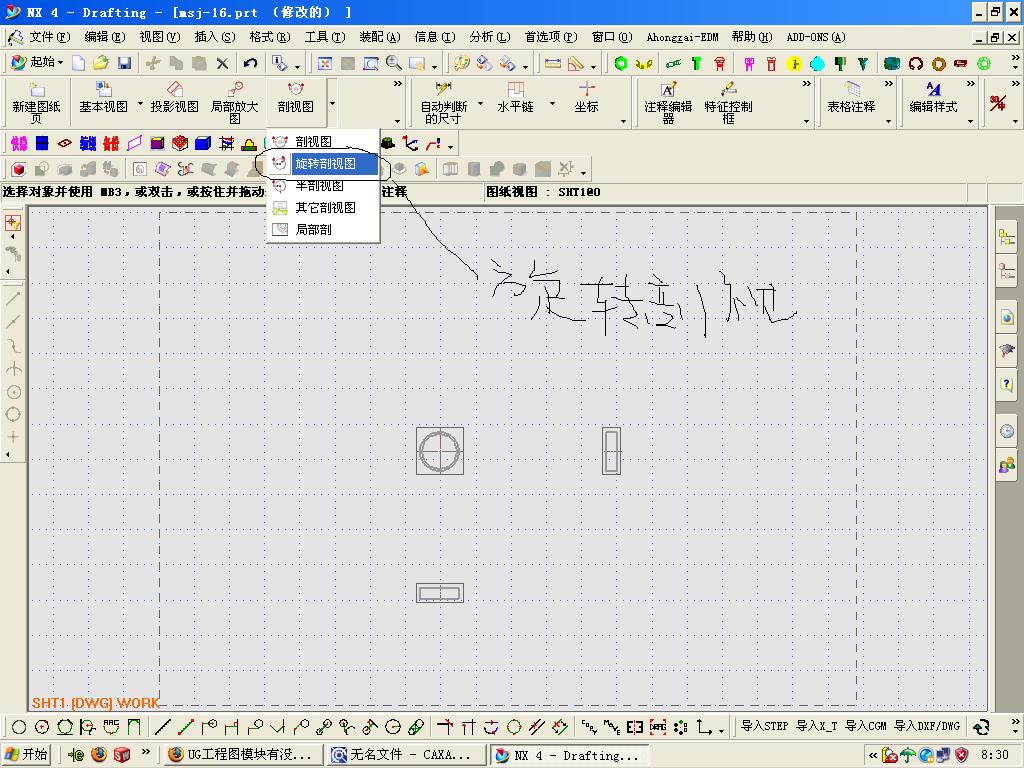Image resolution: width=1024 pixels, height=768 pixels.
Task: Click the blue 3D cube icon
Action: [203, 143]
